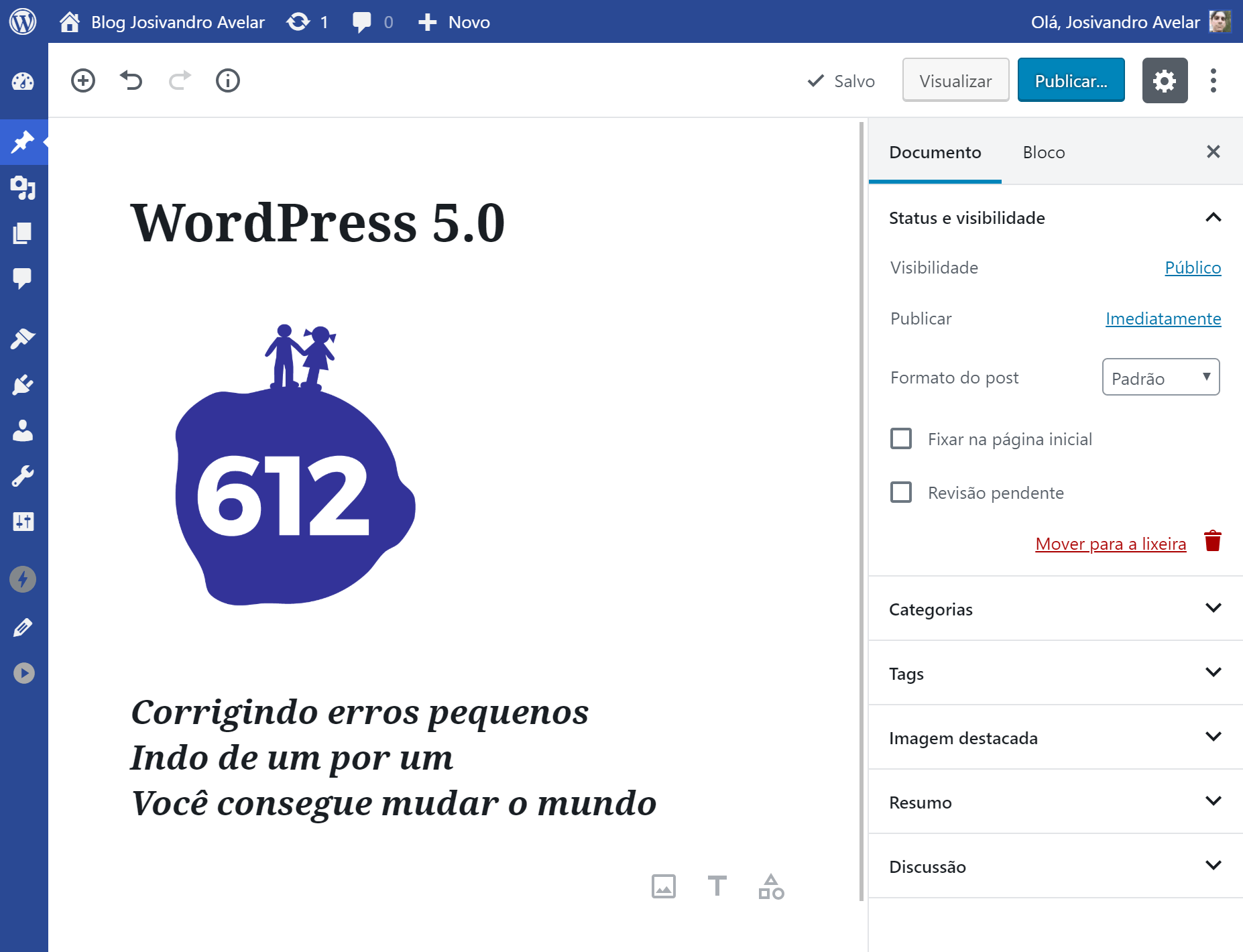Toggle the settings gear sidebar
1243x952 pixels.
pos(1165,80)
